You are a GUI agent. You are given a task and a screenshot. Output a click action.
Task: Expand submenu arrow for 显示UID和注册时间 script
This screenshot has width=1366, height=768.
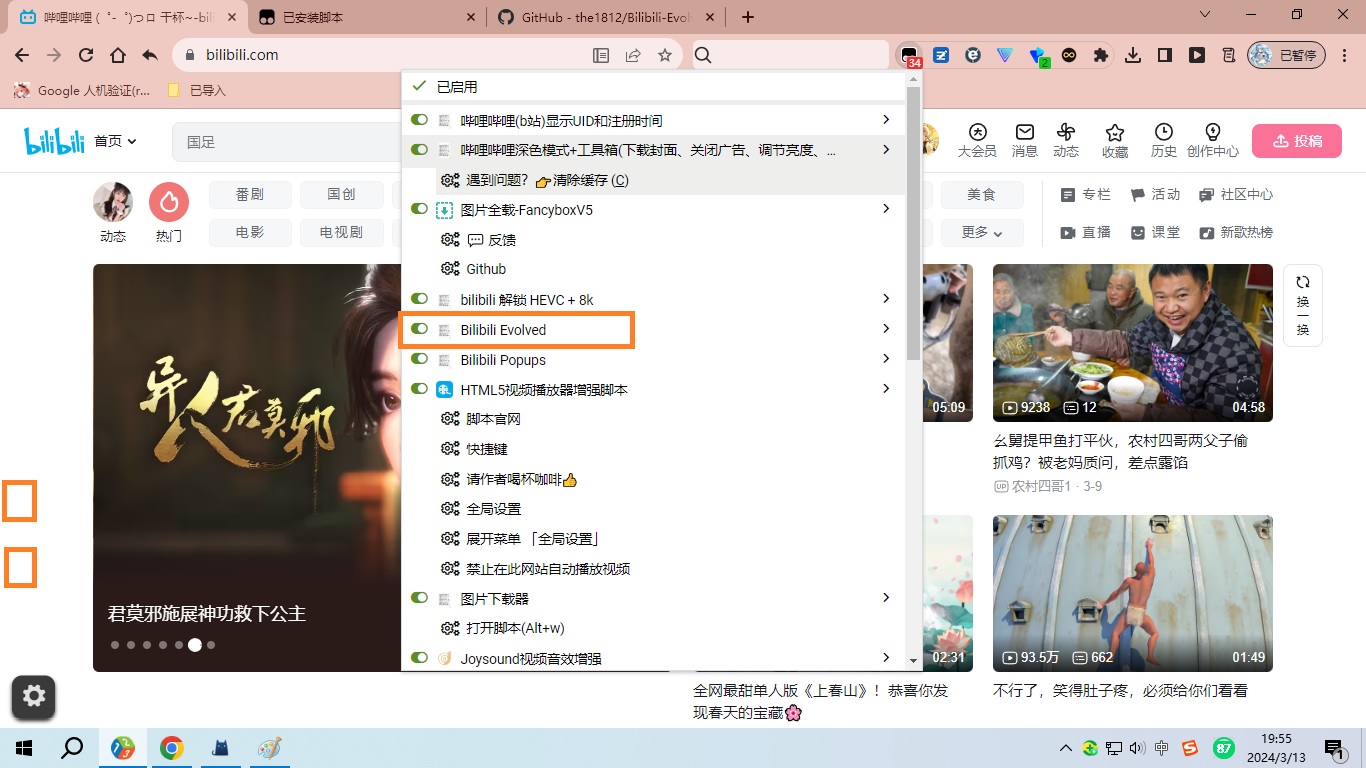click(886, 120)
